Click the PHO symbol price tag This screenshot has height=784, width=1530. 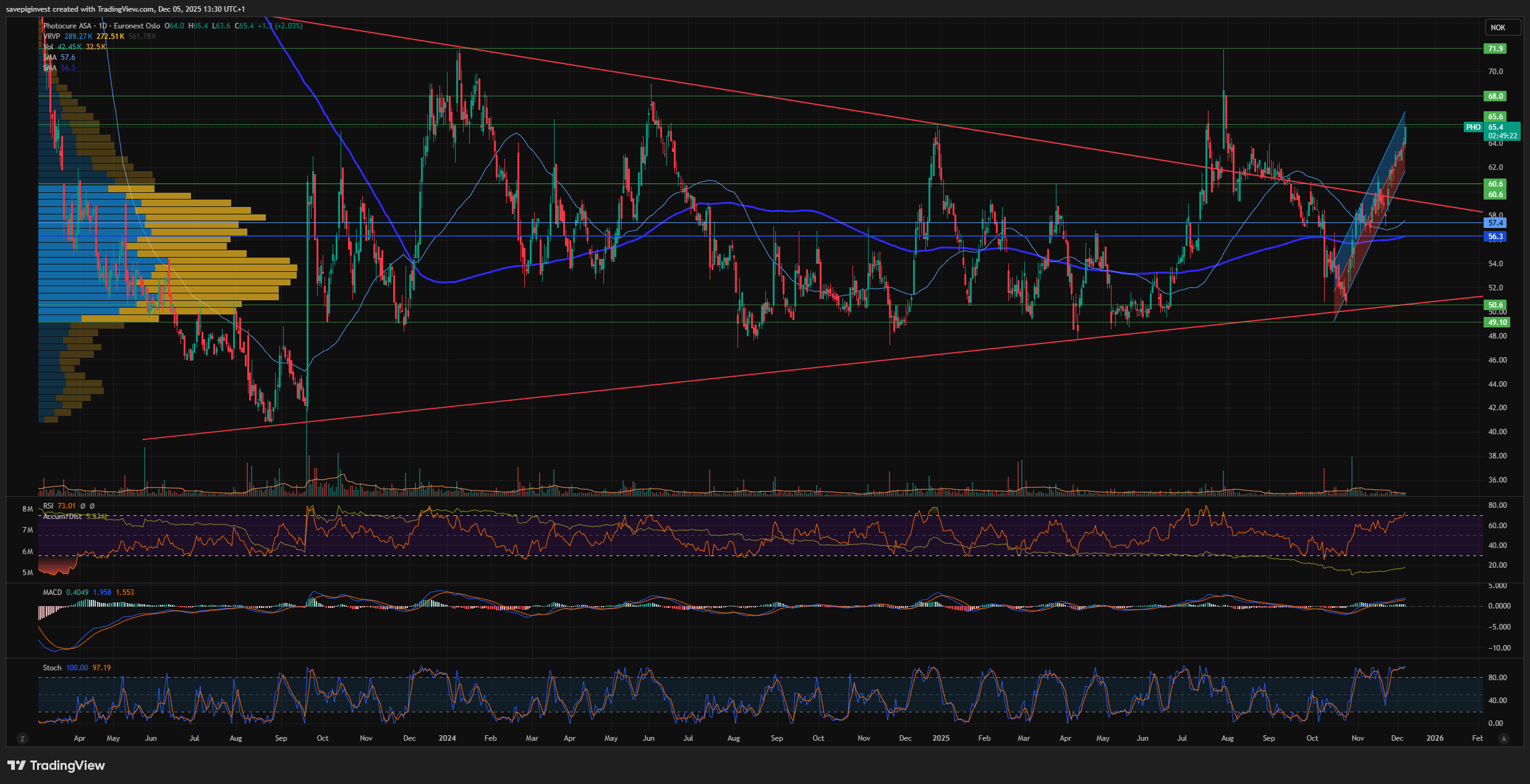click(1473, 127)
